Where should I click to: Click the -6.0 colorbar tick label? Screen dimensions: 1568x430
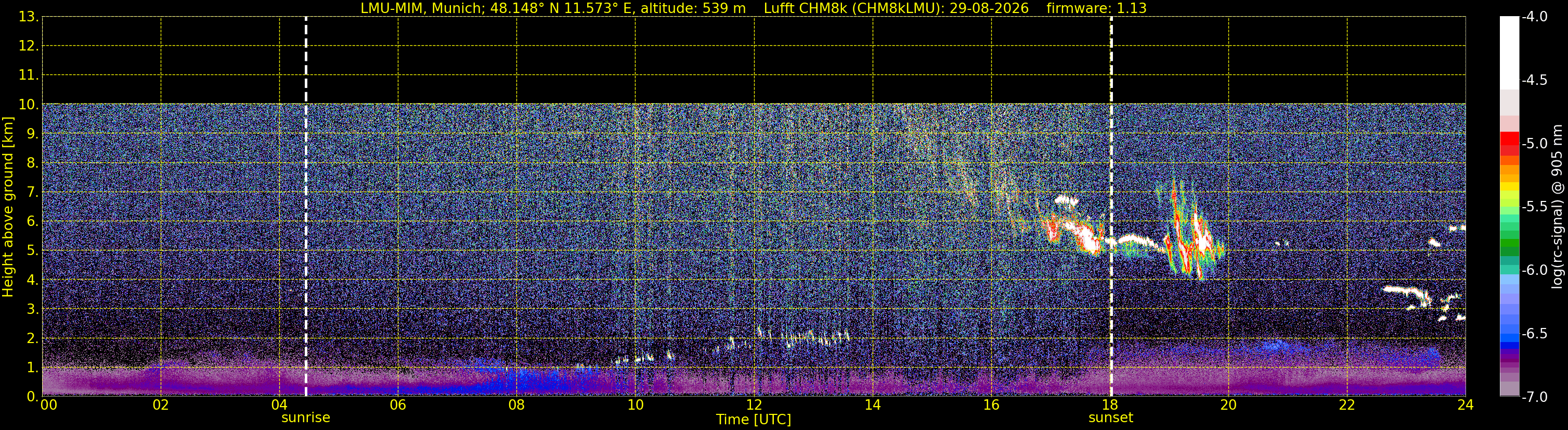pos(1534,270)
